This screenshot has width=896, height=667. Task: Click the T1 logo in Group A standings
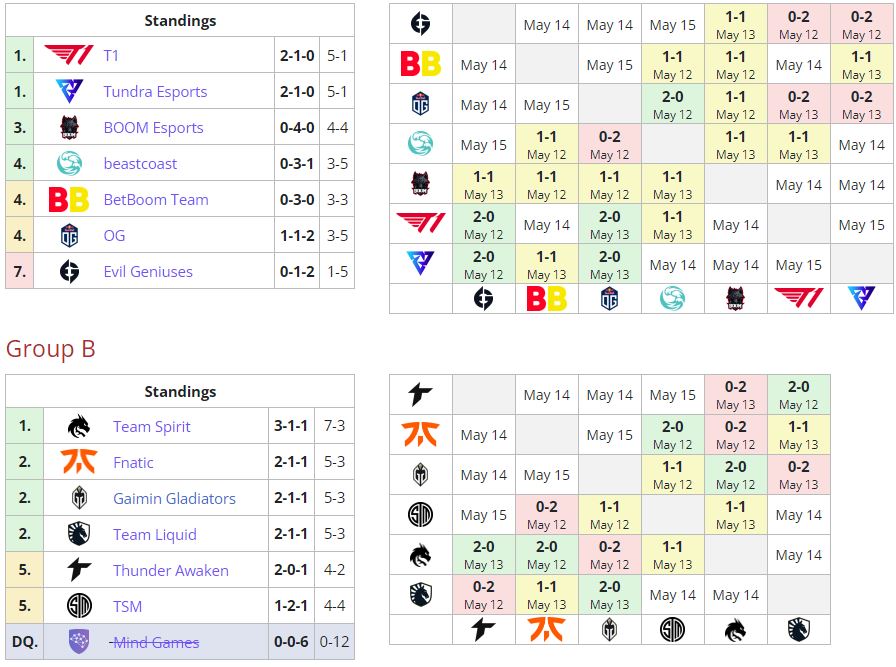coord(69,56)
